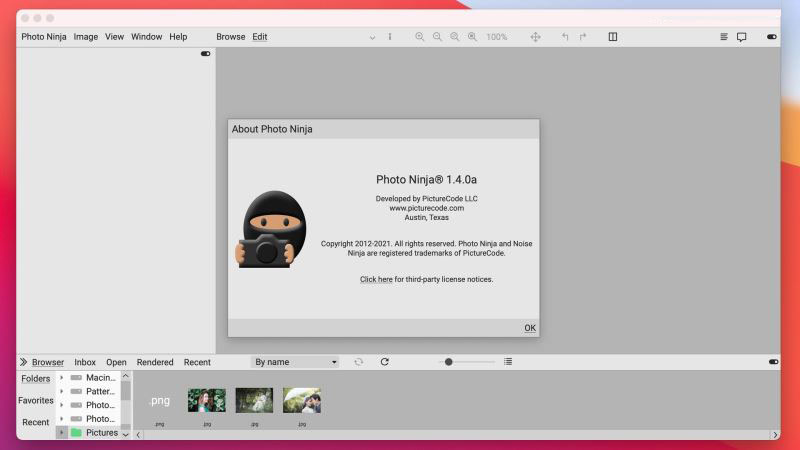Click the vertical info 'i' toolbar icon
This screenshot has width=800, height=450.
pyautogui.click(x=390, y=37)
